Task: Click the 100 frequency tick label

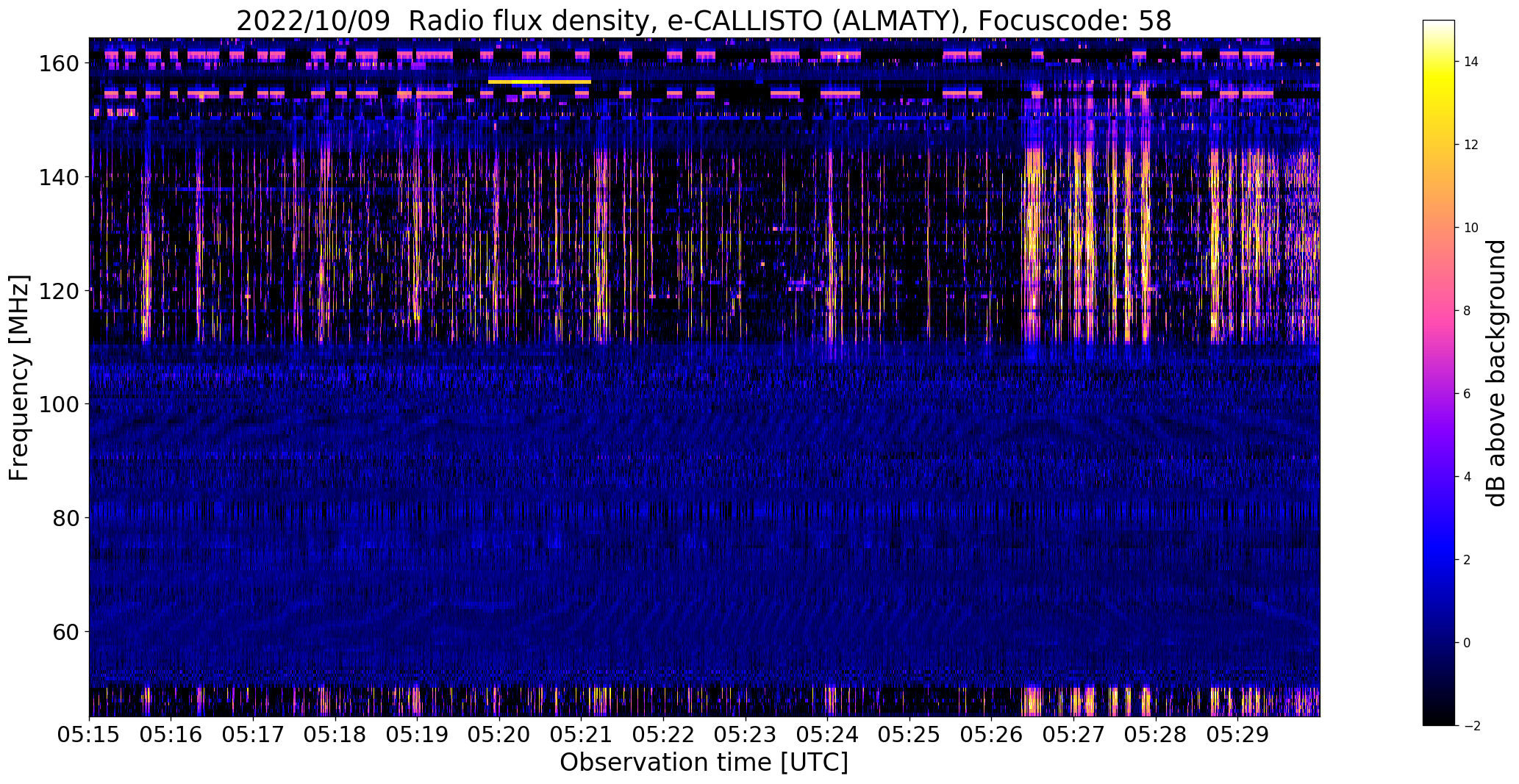Action: point(60,404)
